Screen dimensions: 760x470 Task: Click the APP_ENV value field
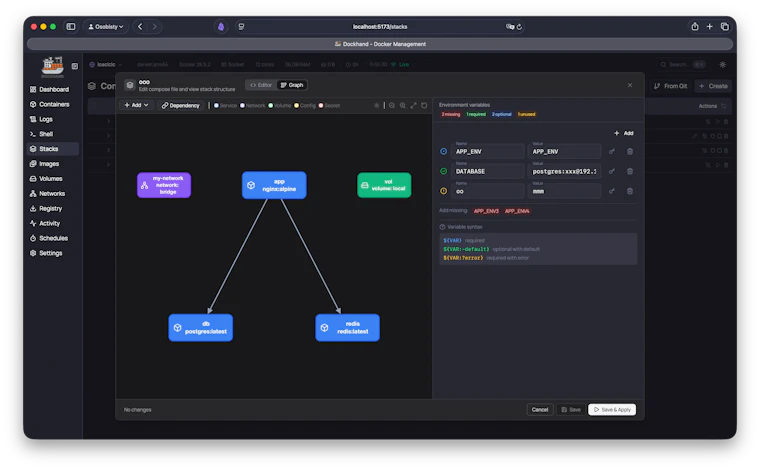564,152
